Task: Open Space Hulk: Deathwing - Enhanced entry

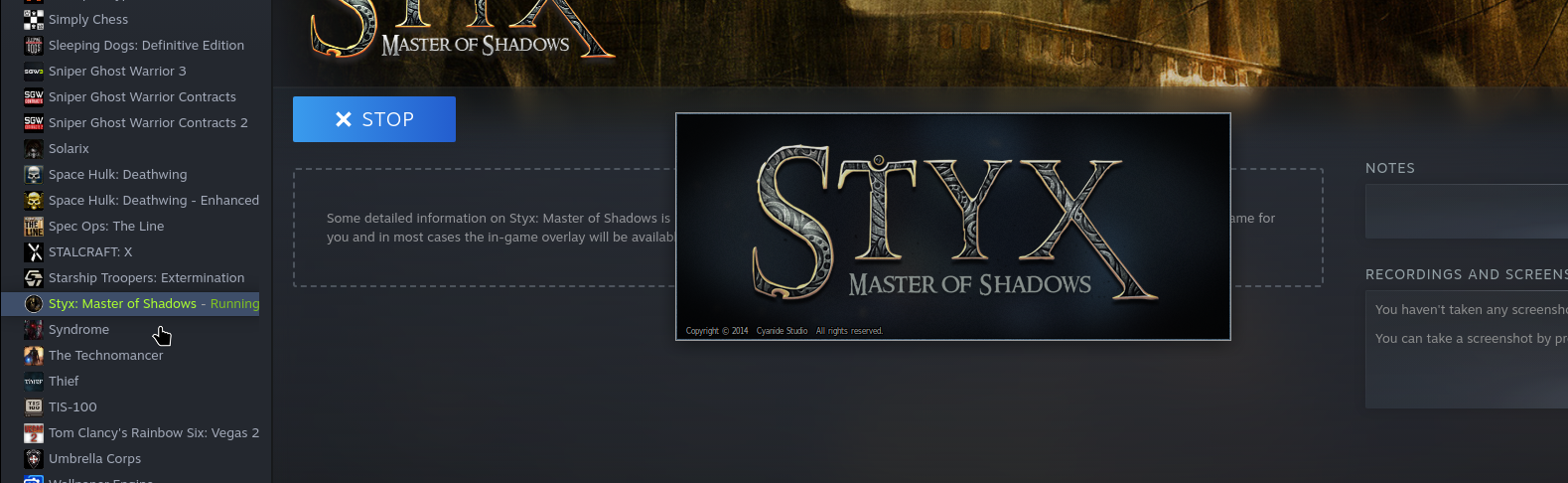Action: pos(130,200)
